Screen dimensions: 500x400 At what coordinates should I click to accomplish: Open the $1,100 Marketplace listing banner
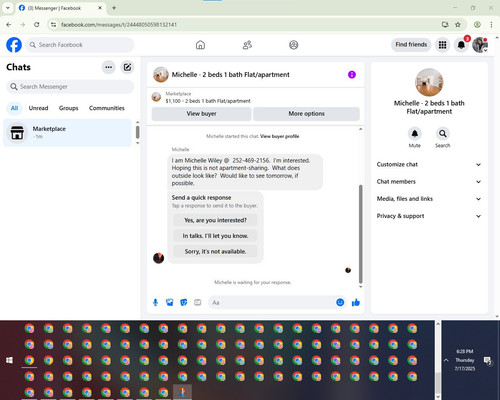pyautogui.click(x=256, y=97)
